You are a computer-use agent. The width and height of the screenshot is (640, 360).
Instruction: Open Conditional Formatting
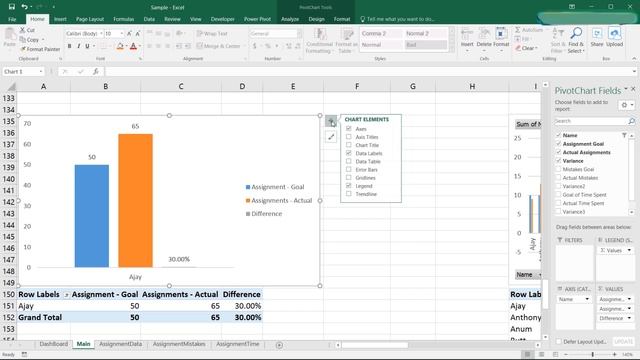pyautogui.click(x=320, y=41)
